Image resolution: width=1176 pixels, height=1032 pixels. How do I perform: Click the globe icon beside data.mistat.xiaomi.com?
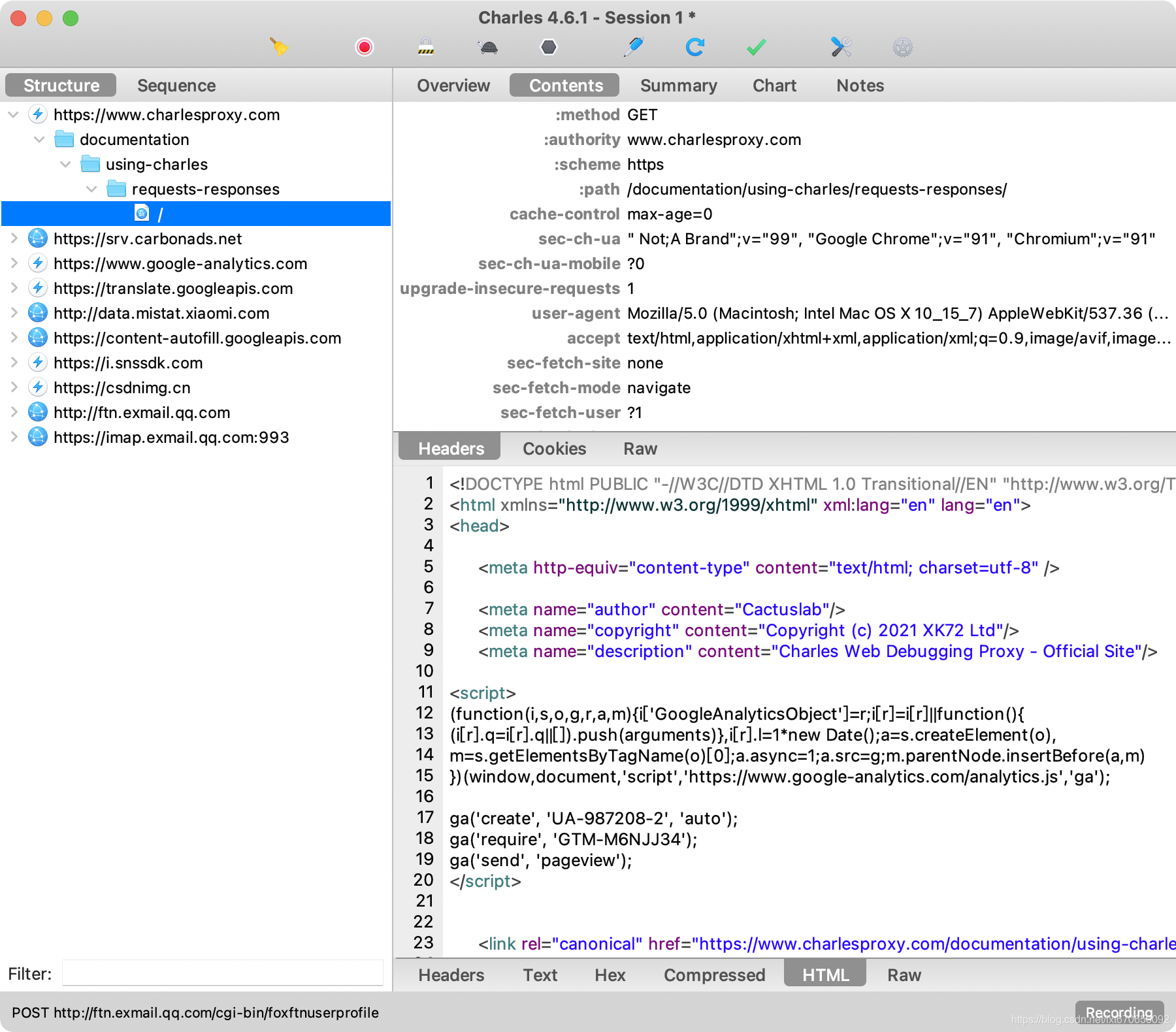click(38, 314)
